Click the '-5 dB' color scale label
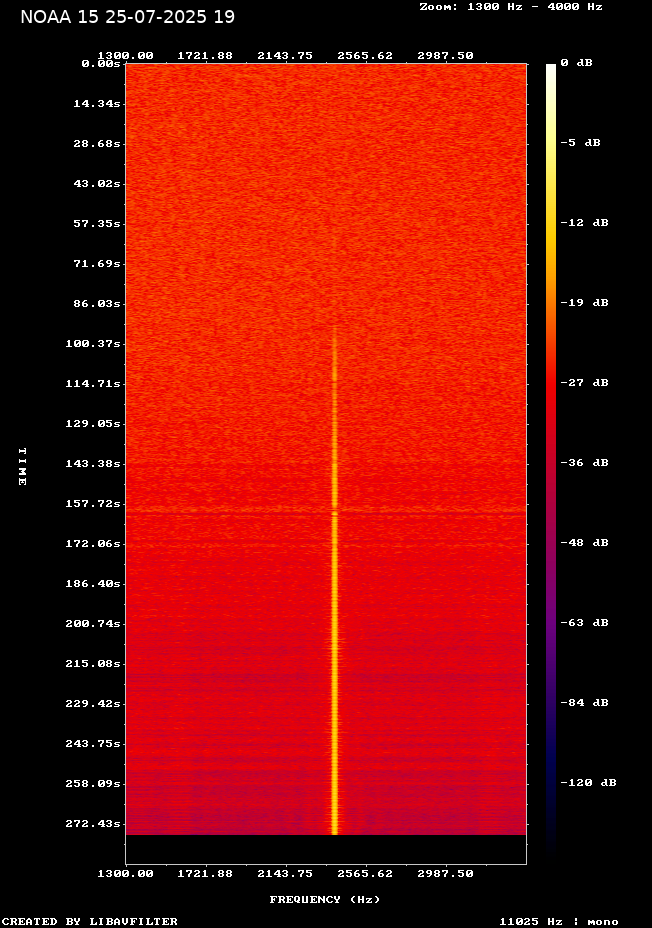This screenshot has height=928, width=652. coord(580,143)
